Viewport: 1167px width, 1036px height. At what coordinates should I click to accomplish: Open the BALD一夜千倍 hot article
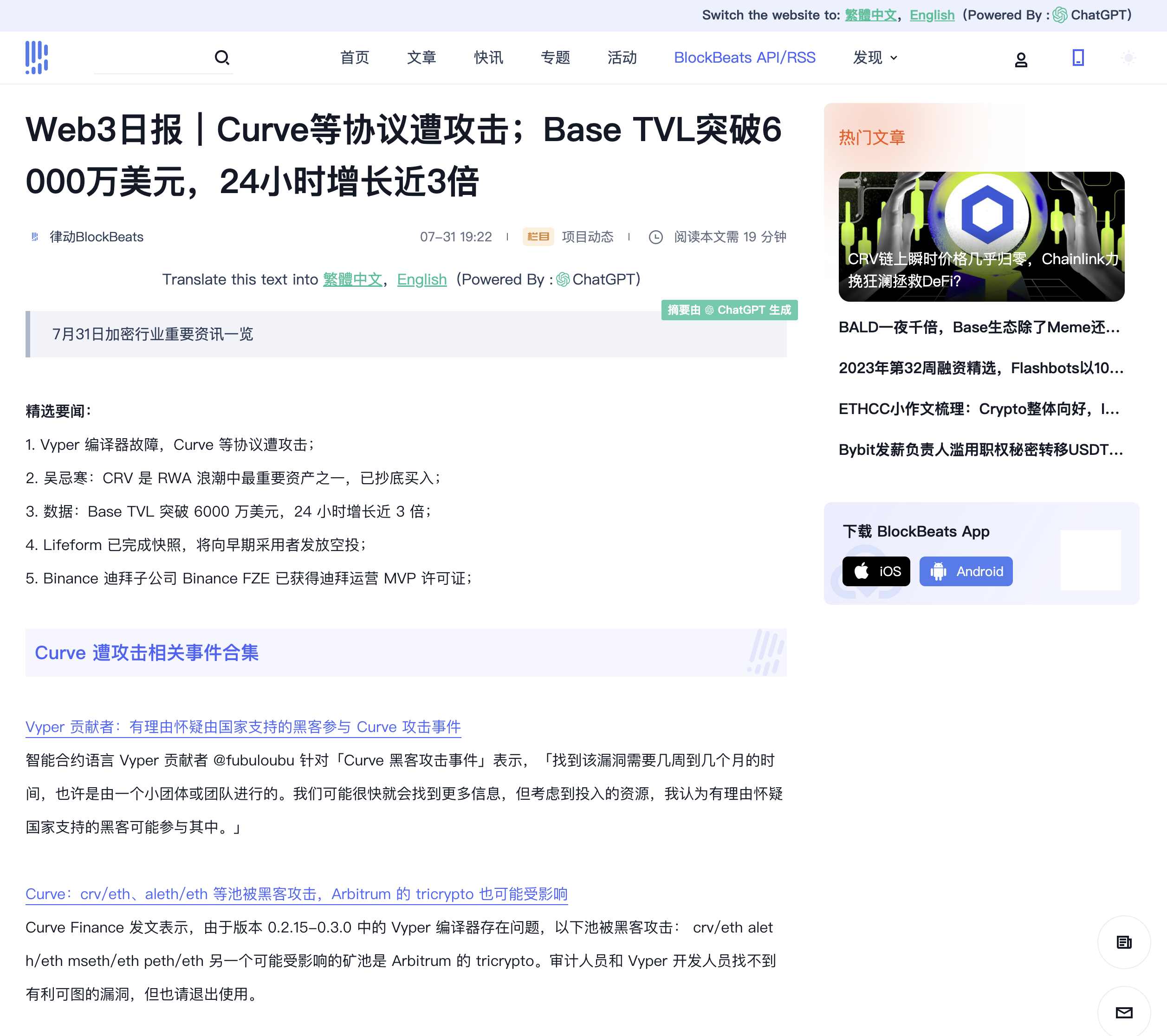[979, 327]
